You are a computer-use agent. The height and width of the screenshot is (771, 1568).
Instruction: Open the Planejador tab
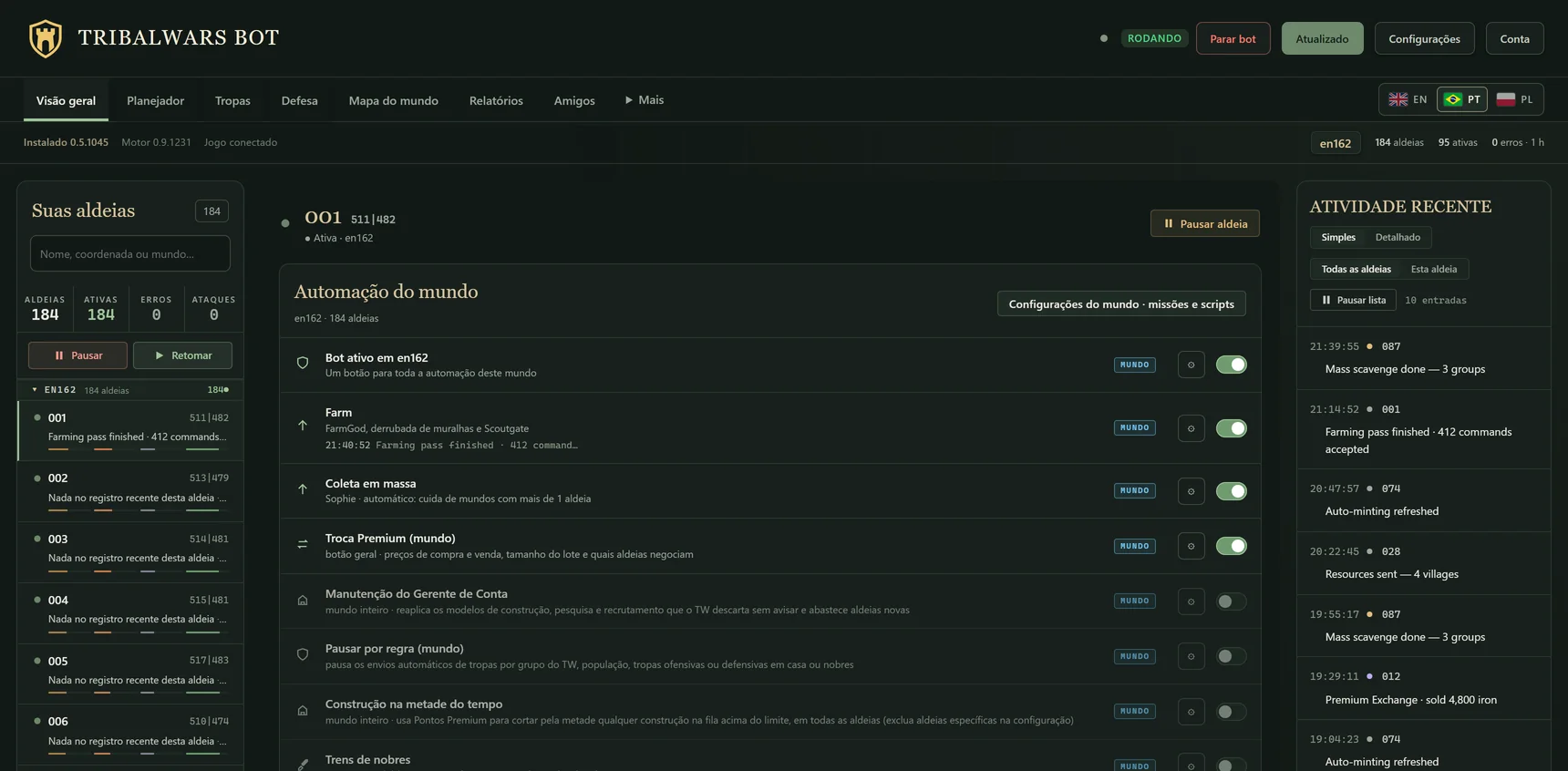coord(155,100)
